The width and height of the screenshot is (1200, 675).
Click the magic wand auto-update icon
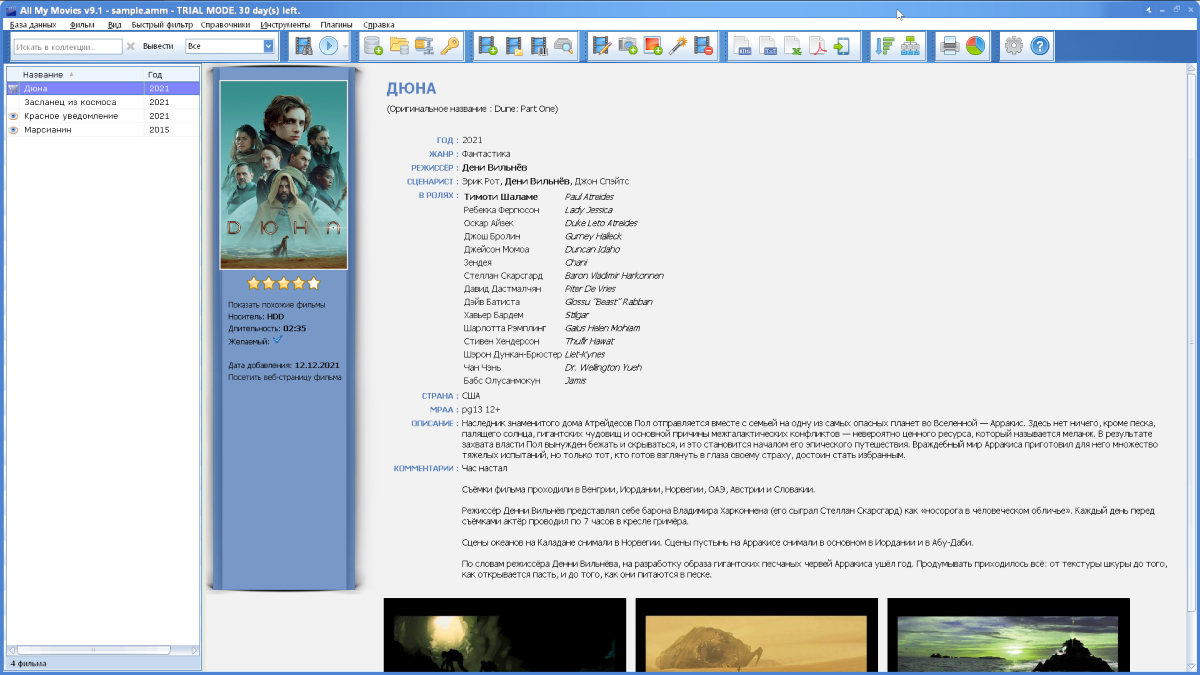coord(678,46)
